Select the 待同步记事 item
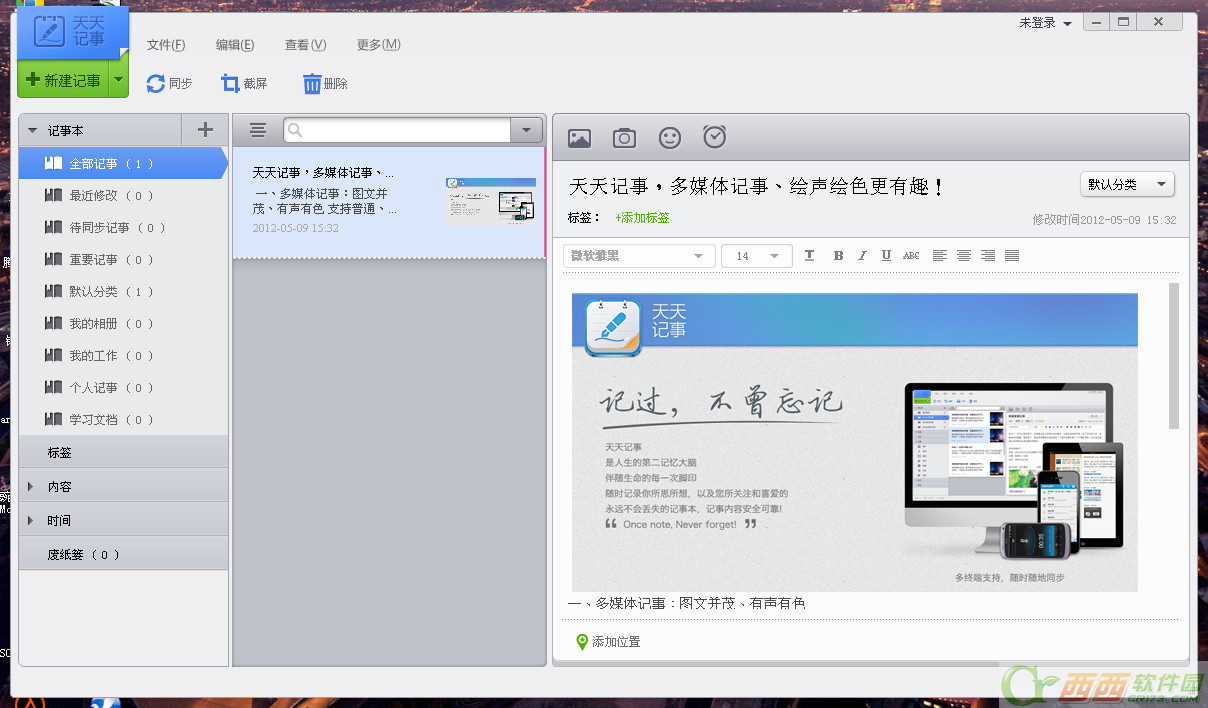The image size is (1208, 708). 123,228
